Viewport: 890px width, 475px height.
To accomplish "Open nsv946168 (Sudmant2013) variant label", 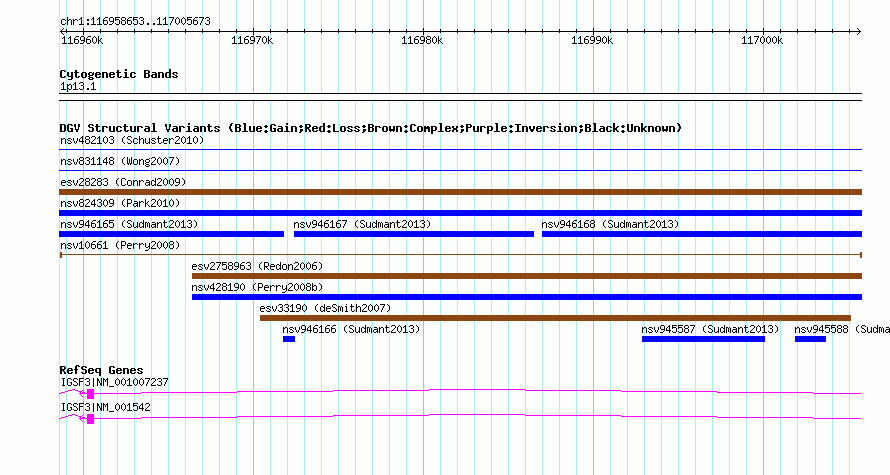I will coord(610,224).
